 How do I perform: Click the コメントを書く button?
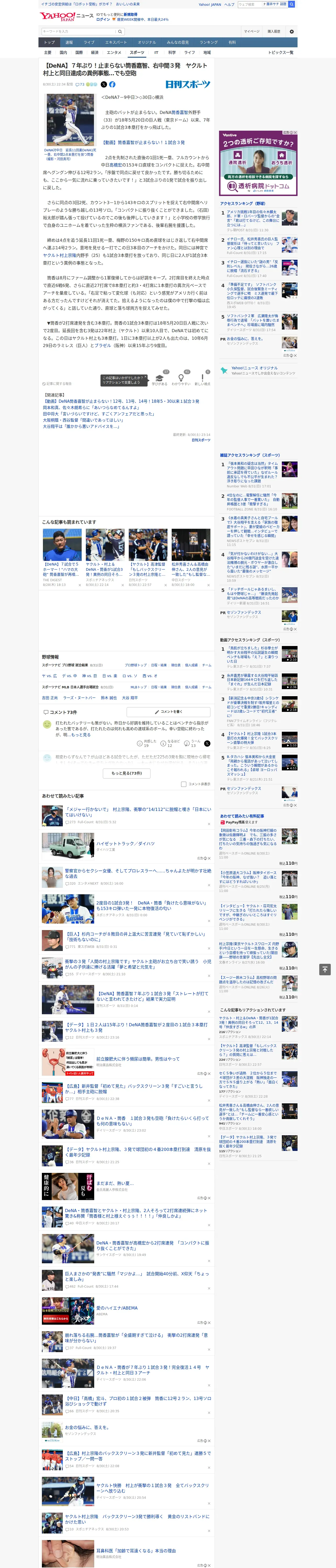point(169,712)
